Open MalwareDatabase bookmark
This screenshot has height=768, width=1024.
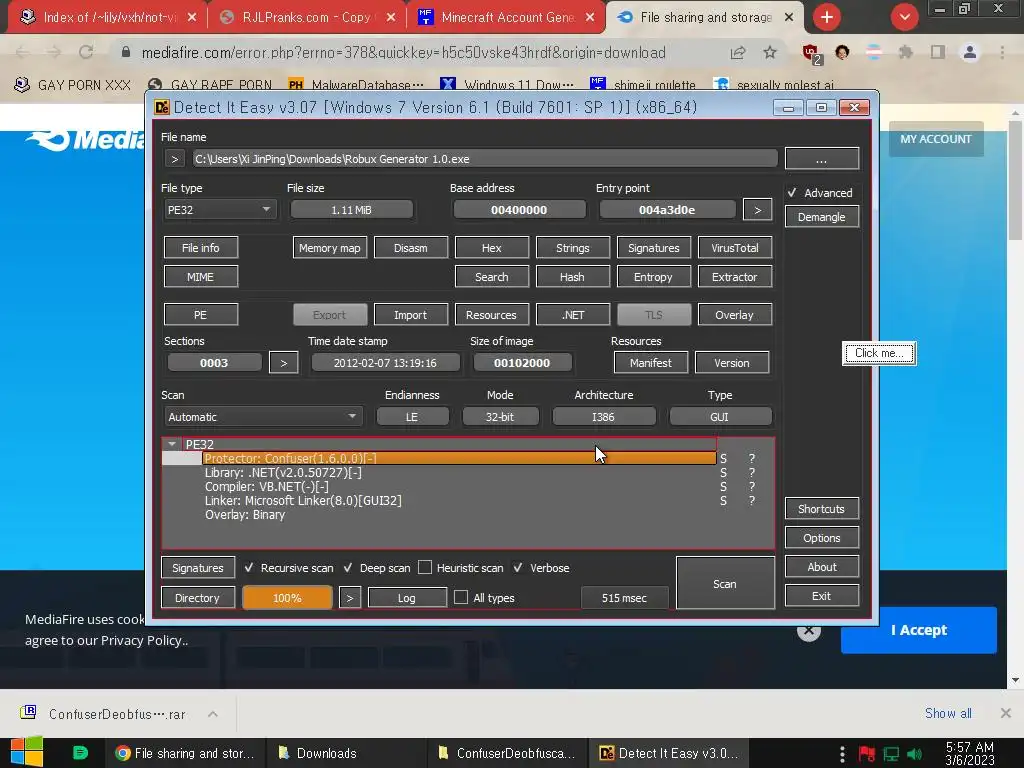point(356,85)
